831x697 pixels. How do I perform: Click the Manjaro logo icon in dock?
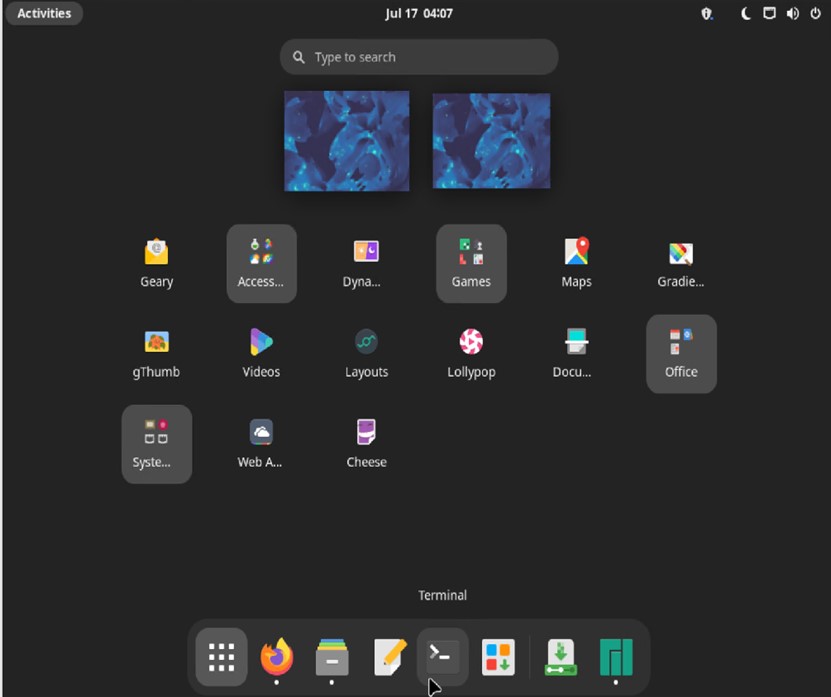click(616, 657)
